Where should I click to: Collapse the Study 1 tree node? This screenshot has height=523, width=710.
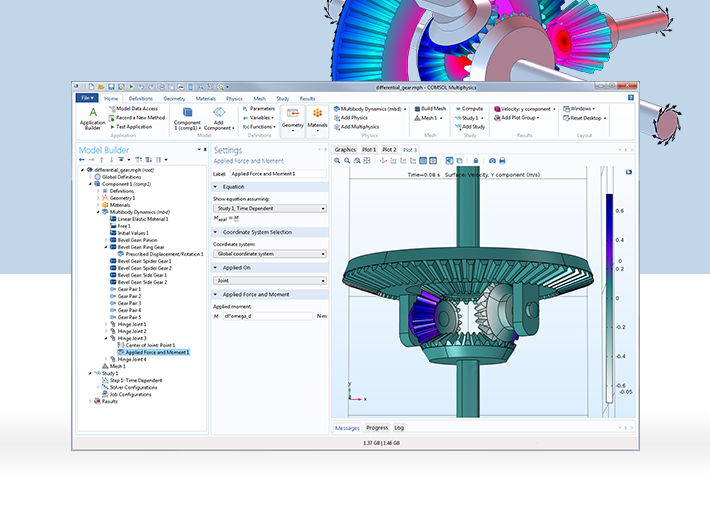[x=90, y=374]
